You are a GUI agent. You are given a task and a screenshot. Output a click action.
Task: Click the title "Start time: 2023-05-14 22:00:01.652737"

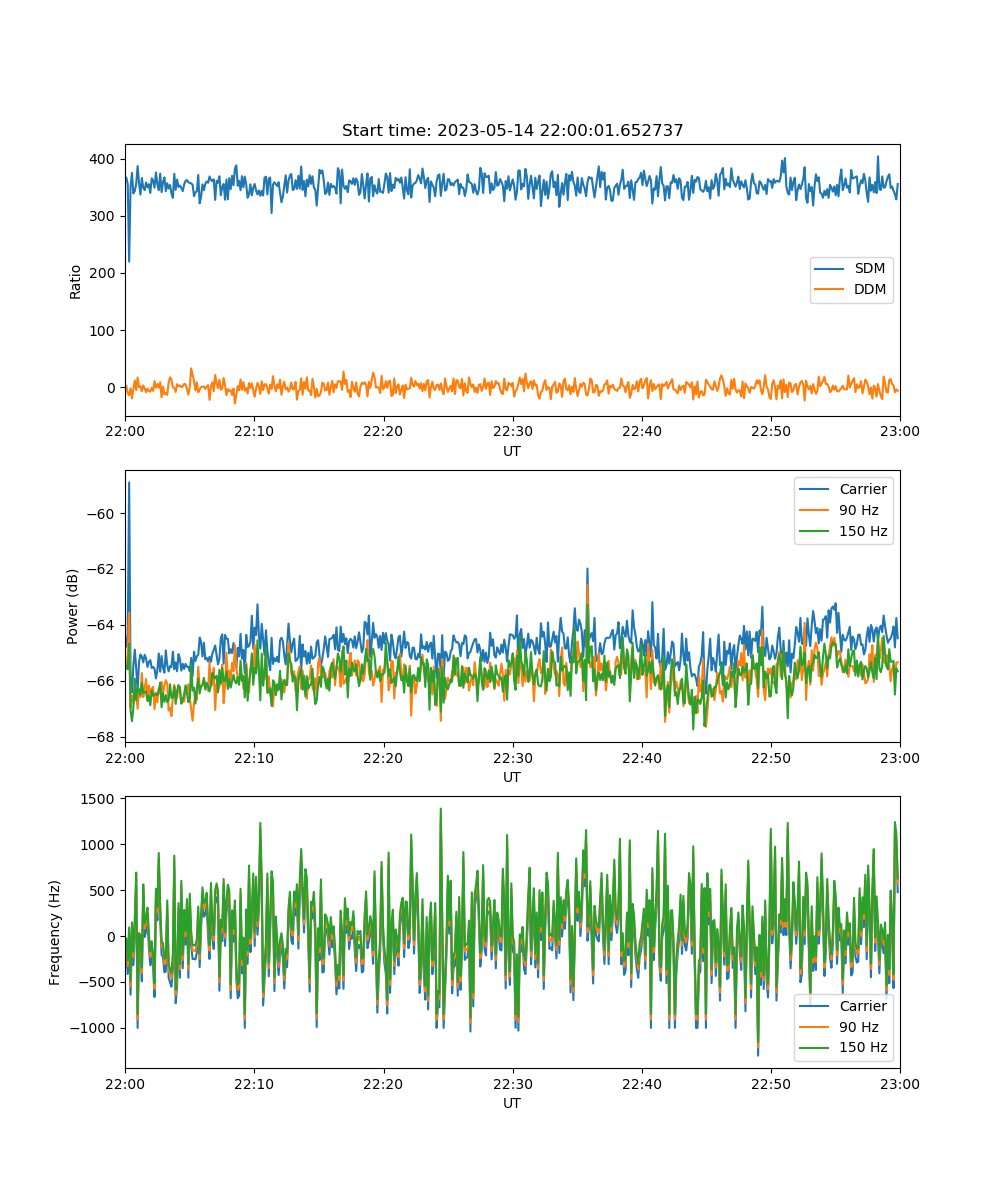pyautogui.click(x=512, y=131)
